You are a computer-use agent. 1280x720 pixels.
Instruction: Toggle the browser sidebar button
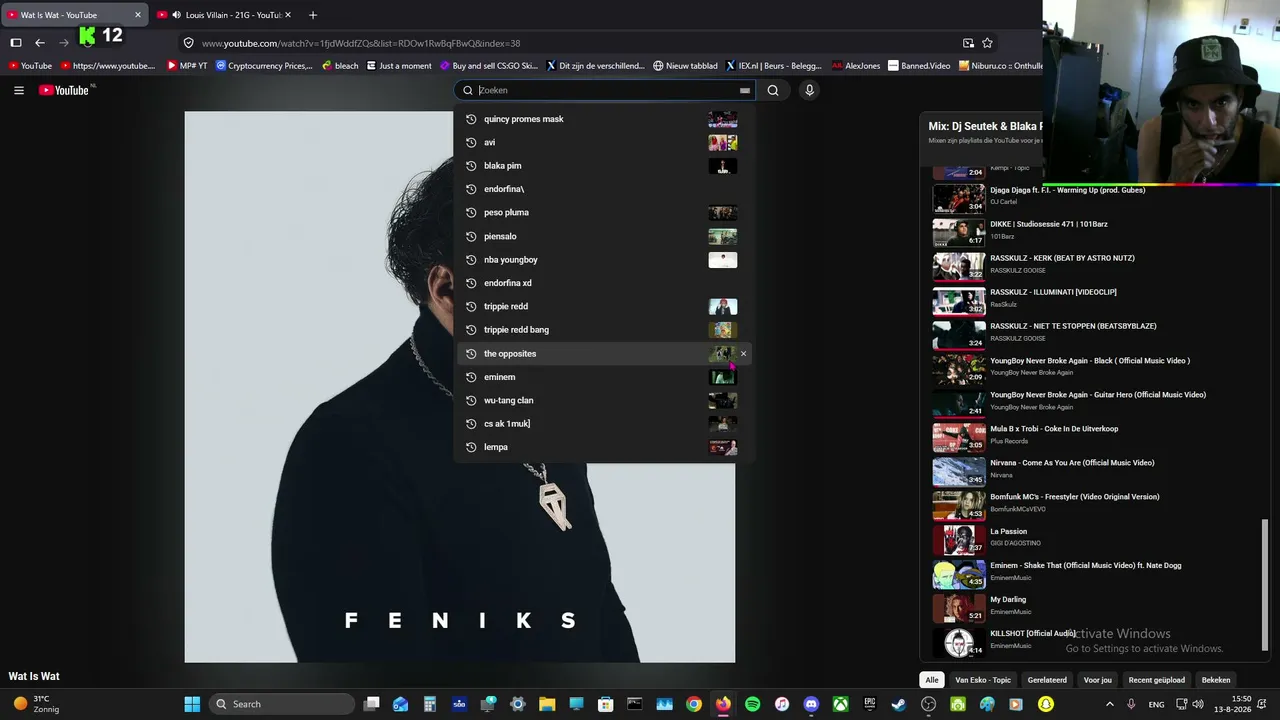[16, 43]
